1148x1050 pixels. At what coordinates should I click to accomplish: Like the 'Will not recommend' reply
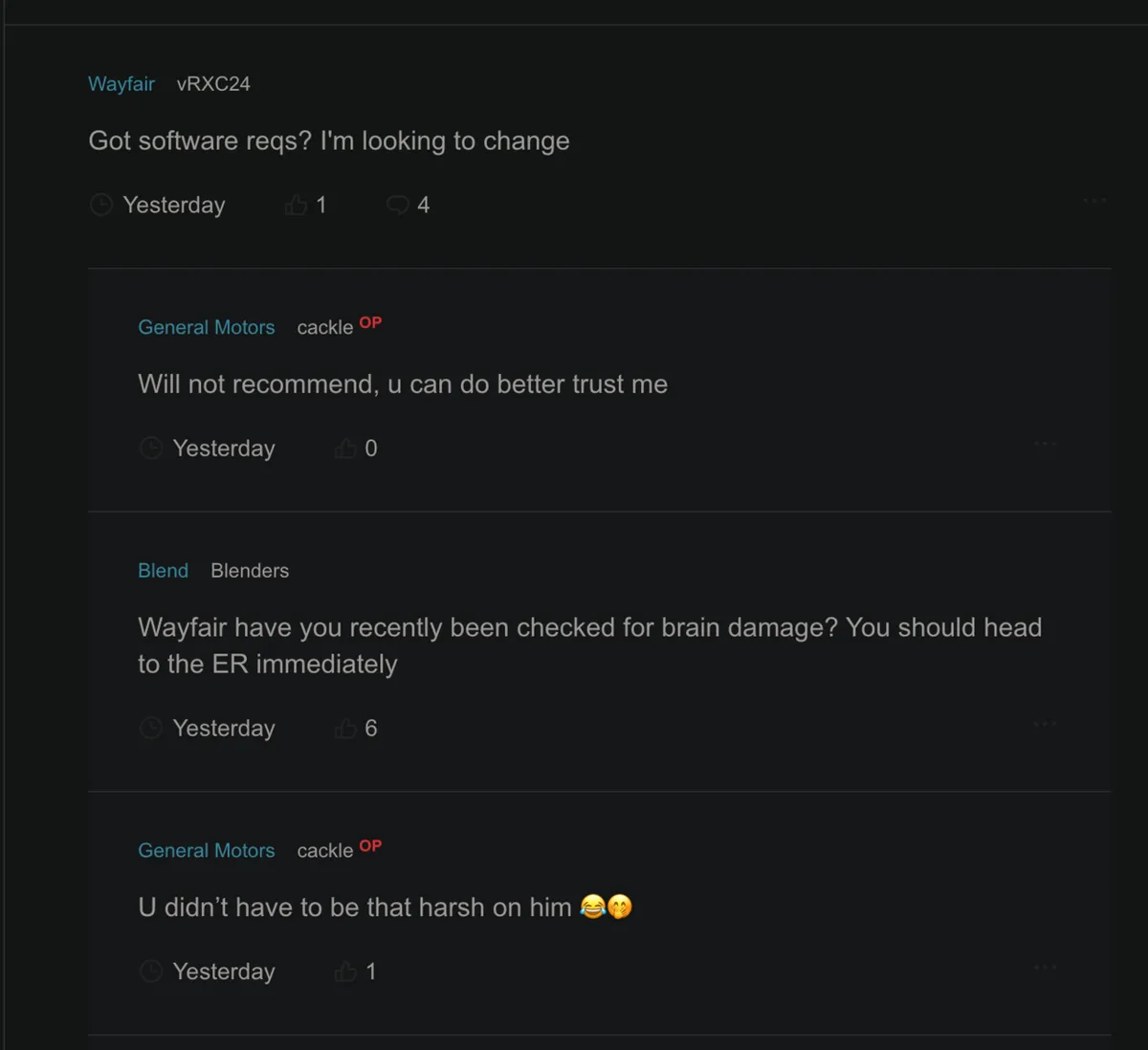click(345, 448)
